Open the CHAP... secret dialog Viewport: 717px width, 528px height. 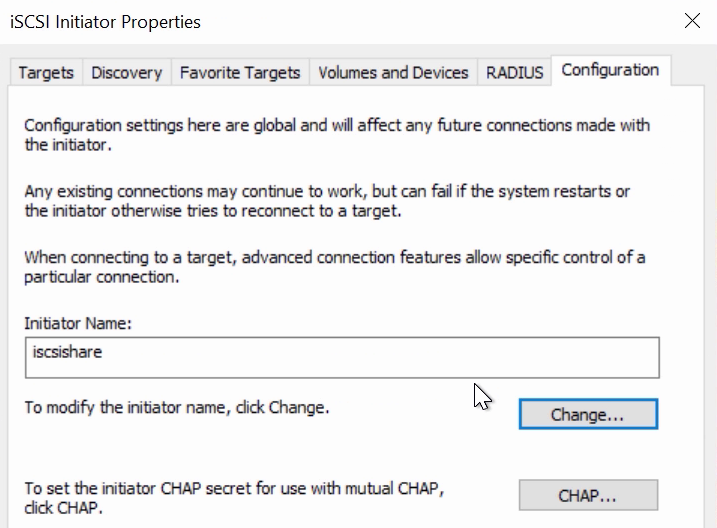589,495
